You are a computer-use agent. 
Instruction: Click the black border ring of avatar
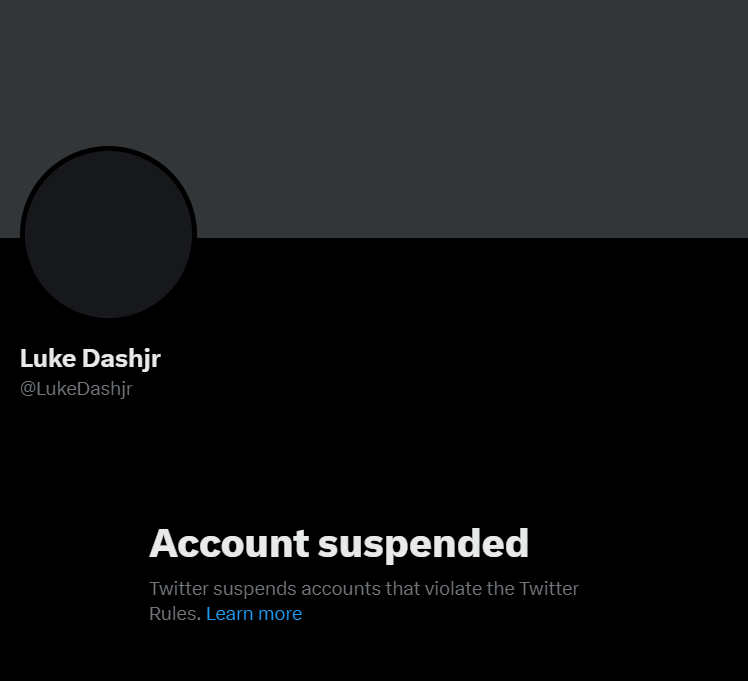(x=108, y=148)
